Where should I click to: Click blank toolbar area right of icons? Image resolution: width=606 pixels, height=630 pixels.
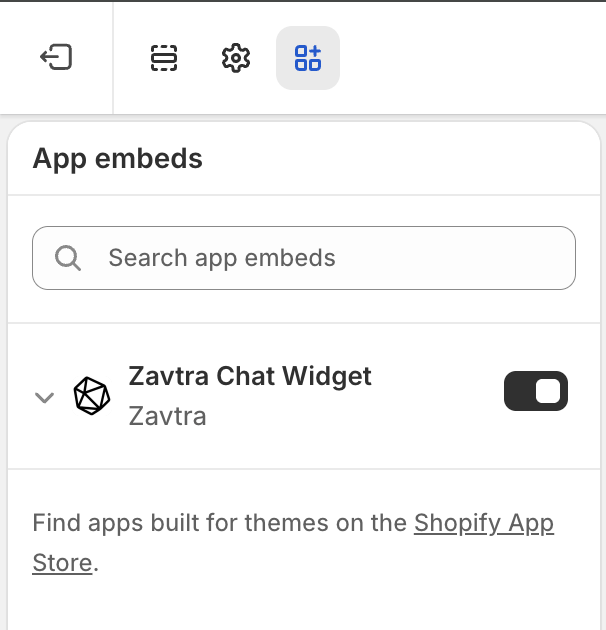pos(470,58)
